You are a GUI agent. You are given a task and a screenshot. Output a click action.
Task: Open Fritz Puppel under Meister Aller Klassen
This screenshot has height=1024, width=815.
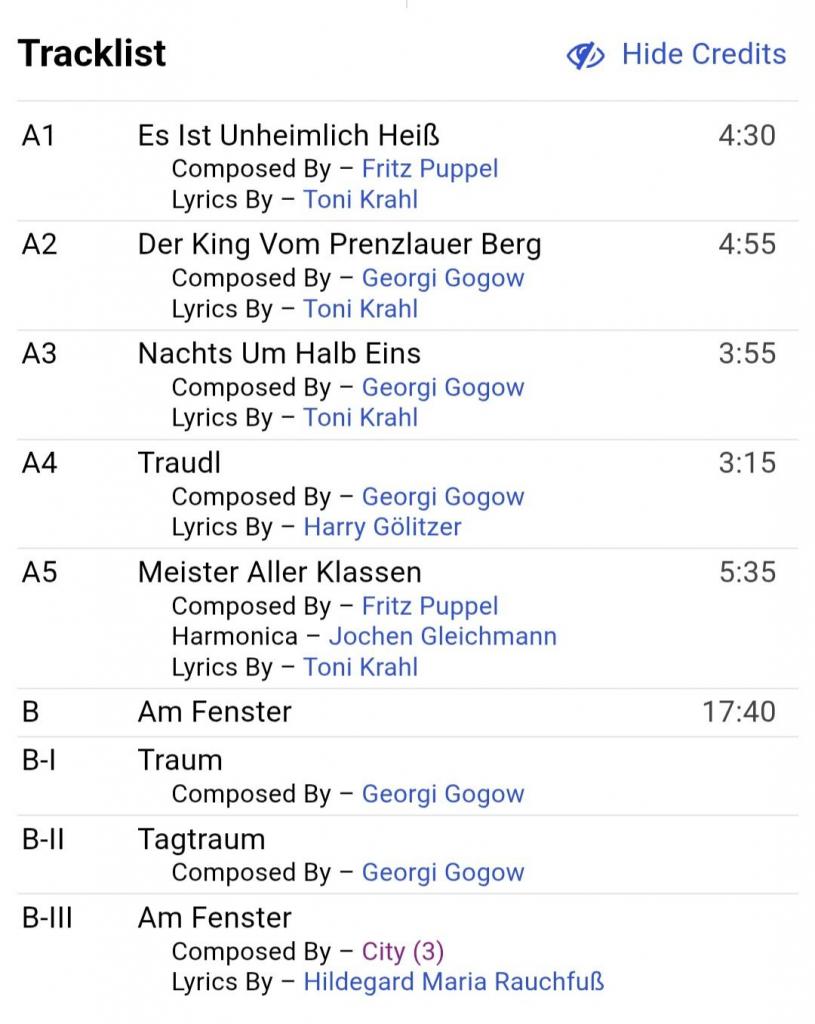pos(429,606)
